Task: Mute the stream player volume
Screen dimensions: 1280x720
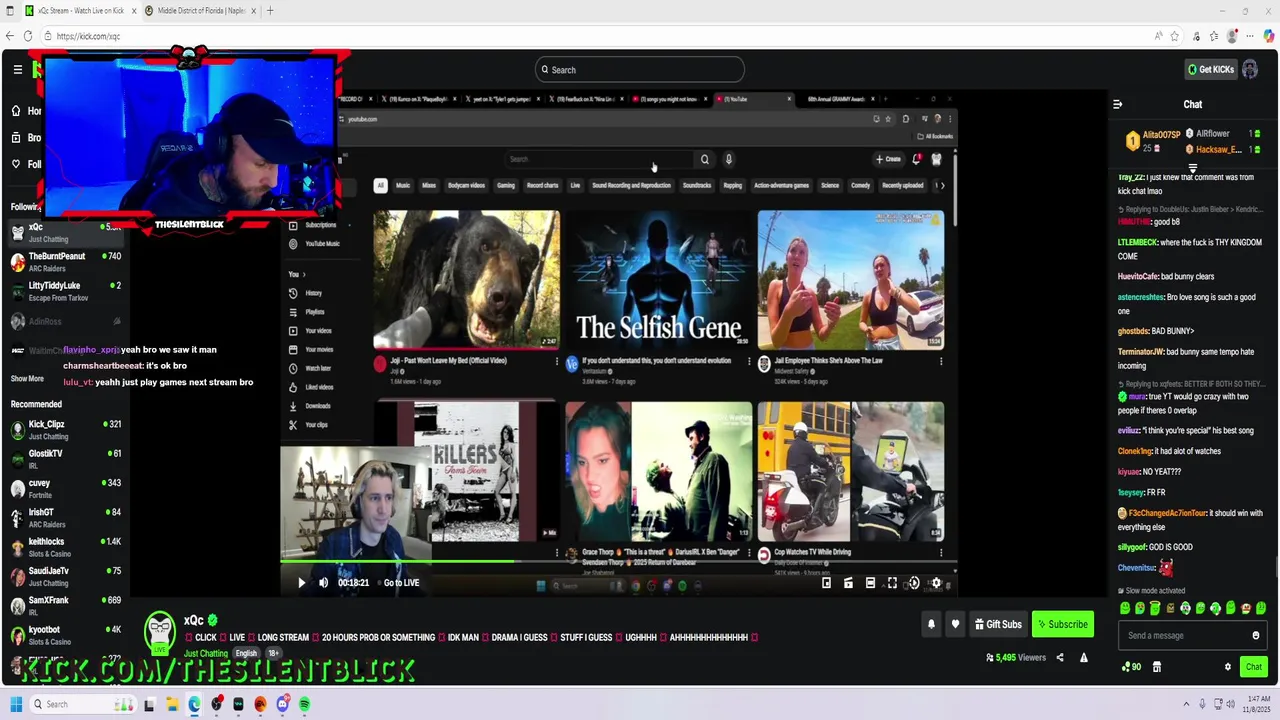Action: tap(323, 583)
